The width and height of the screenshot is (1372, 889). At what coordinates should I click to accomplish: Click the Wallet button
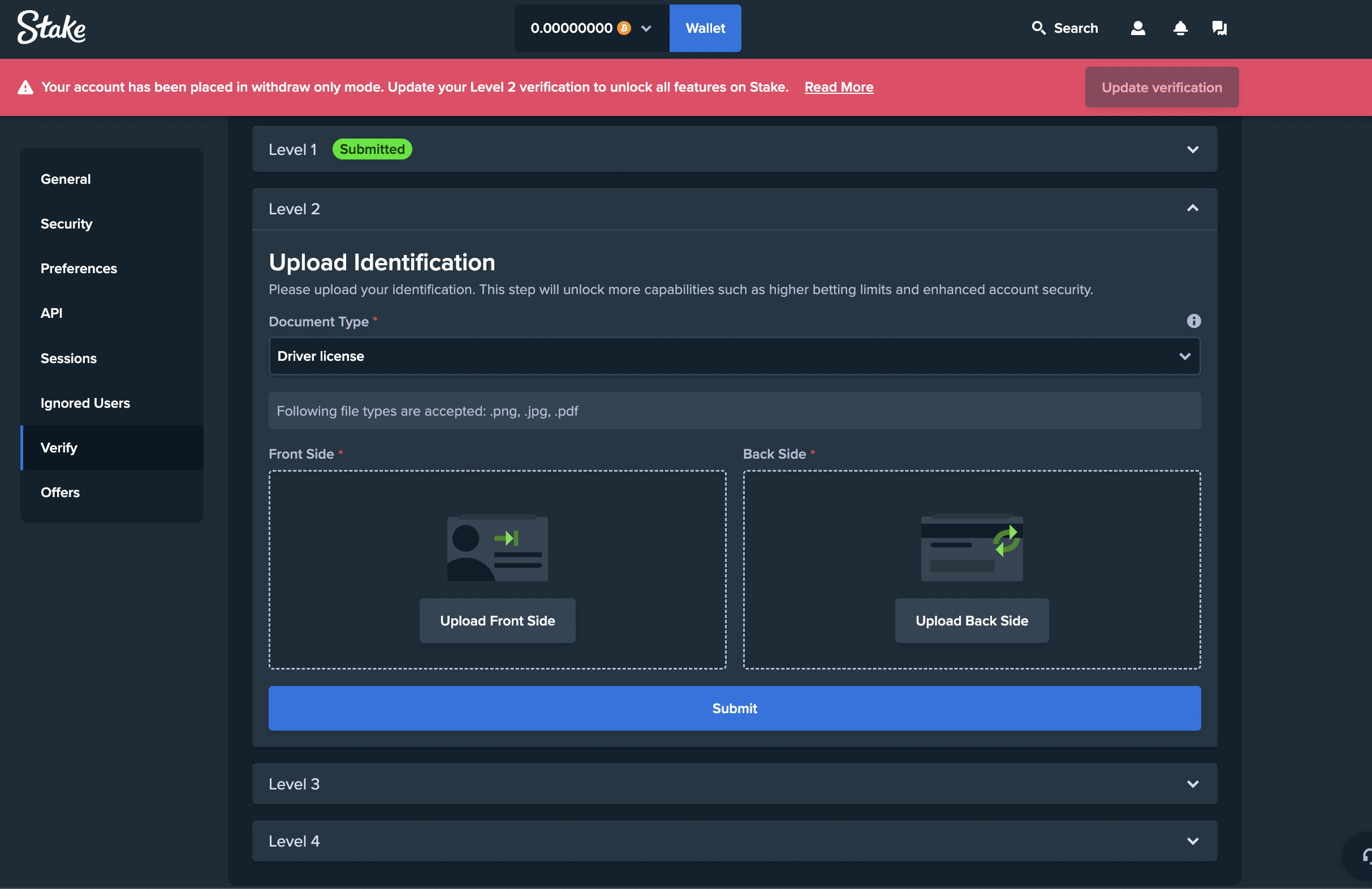(x=705, y=28)
